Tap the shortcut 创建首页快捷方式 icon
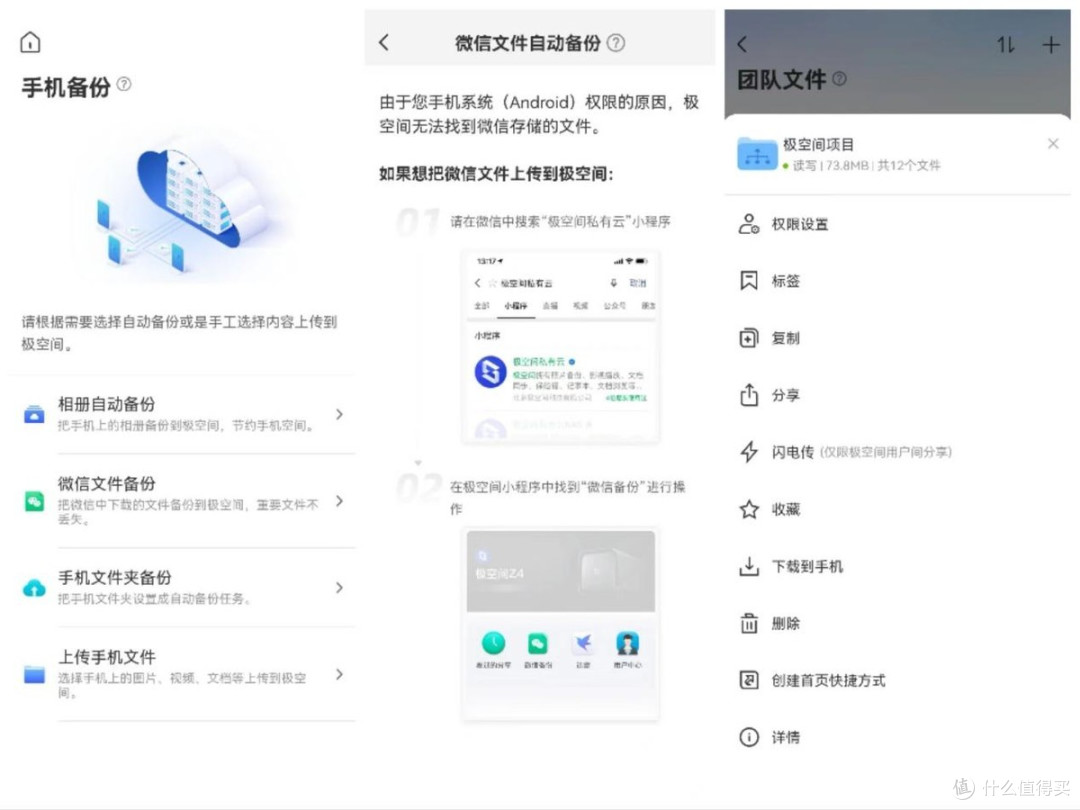This screenshot has width=1080, height=810. 749,681
